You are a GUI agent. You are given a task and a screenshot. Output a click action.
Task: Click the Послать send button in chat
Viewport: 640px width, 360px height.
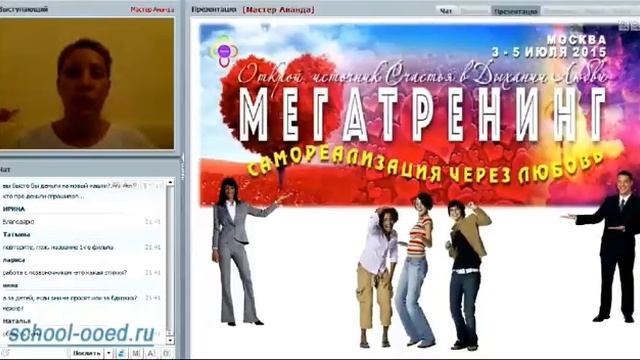coord(87,353)
